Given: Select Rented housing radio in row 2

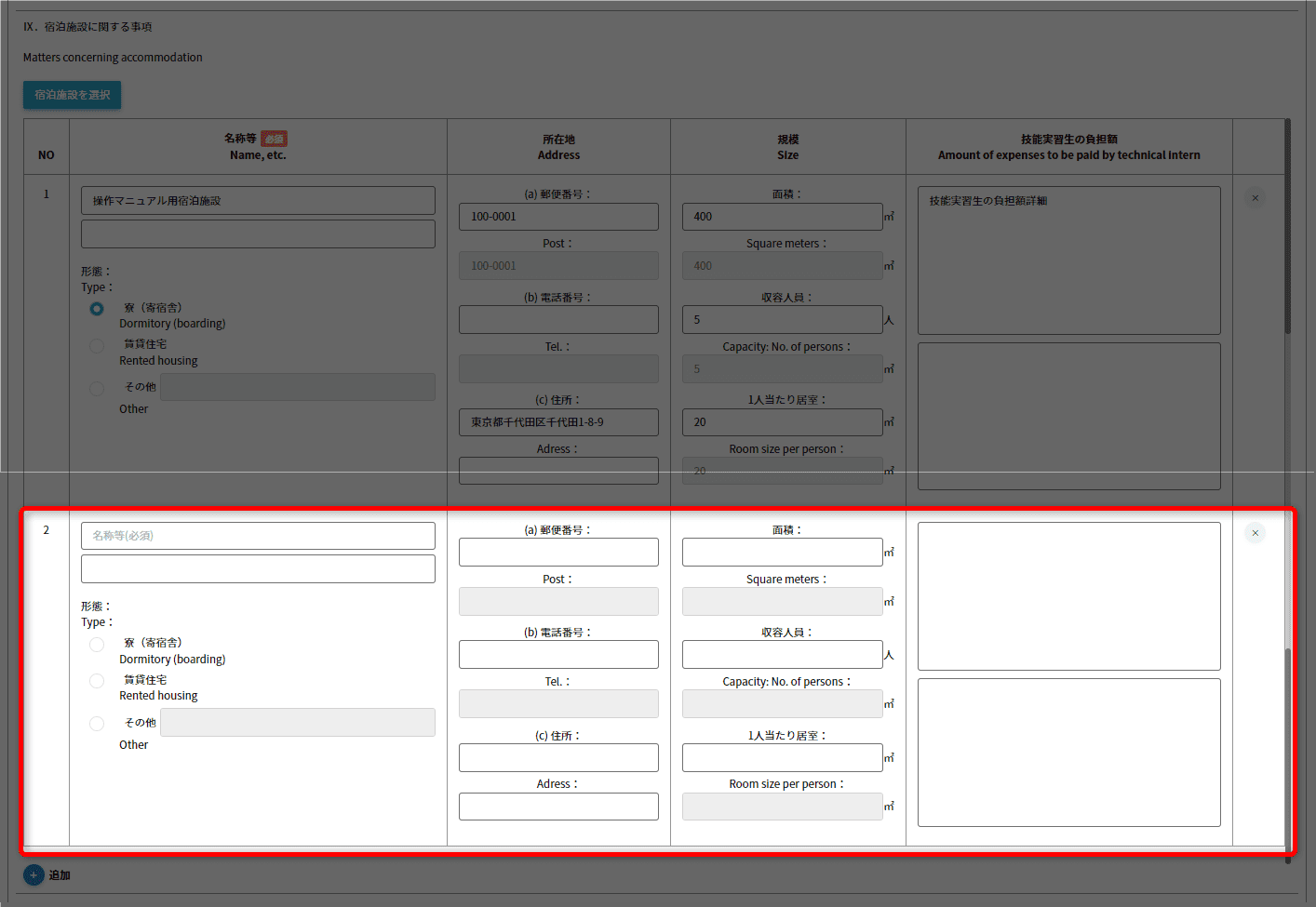Looking at the screenshot, I should 97,681.
